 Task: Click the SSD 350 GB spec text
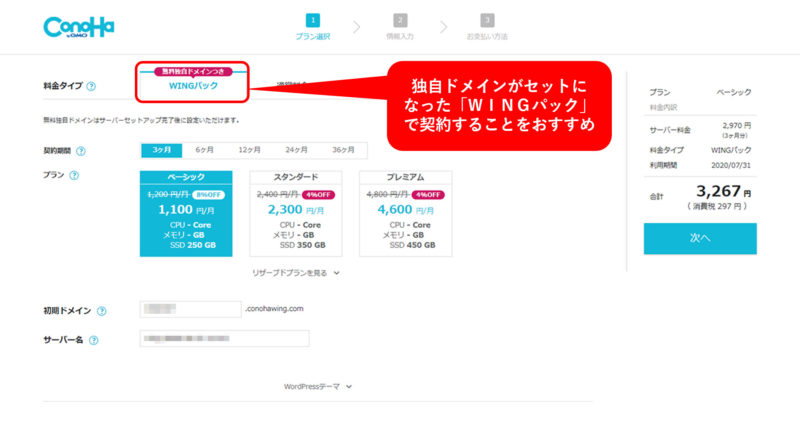point(303,245)
